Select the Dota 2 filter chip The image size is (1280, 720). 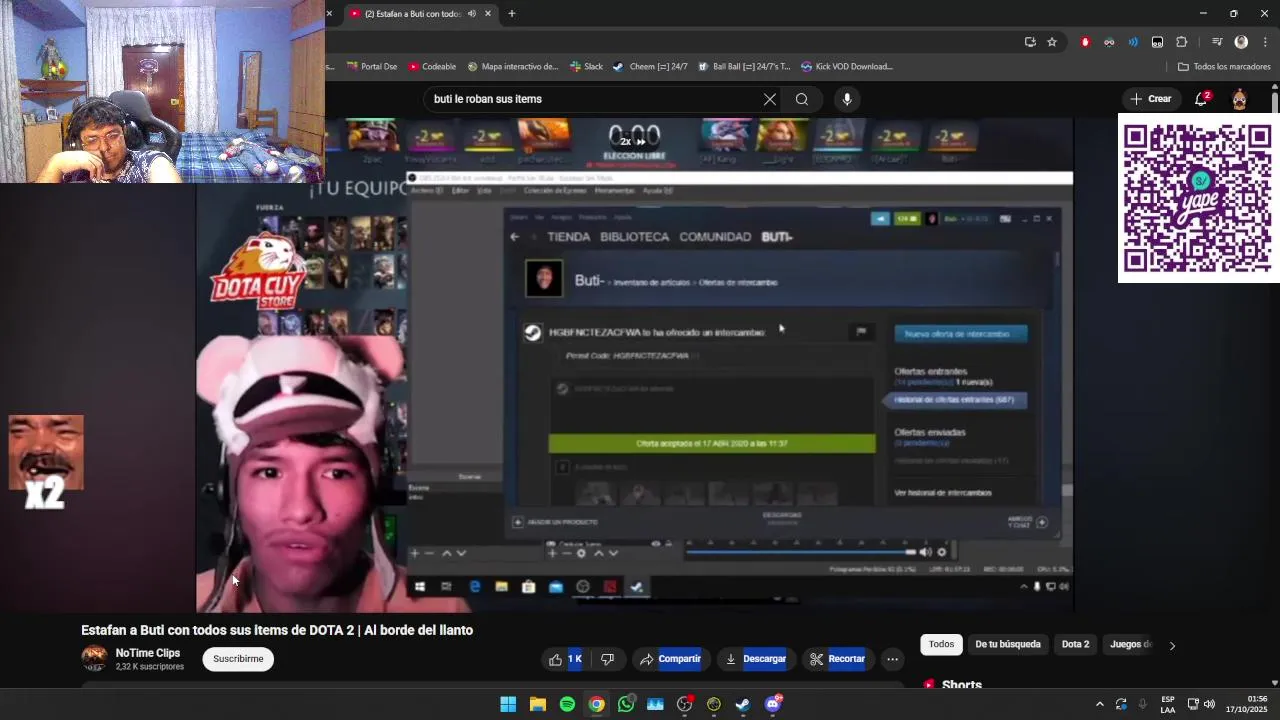(1075, 644)
